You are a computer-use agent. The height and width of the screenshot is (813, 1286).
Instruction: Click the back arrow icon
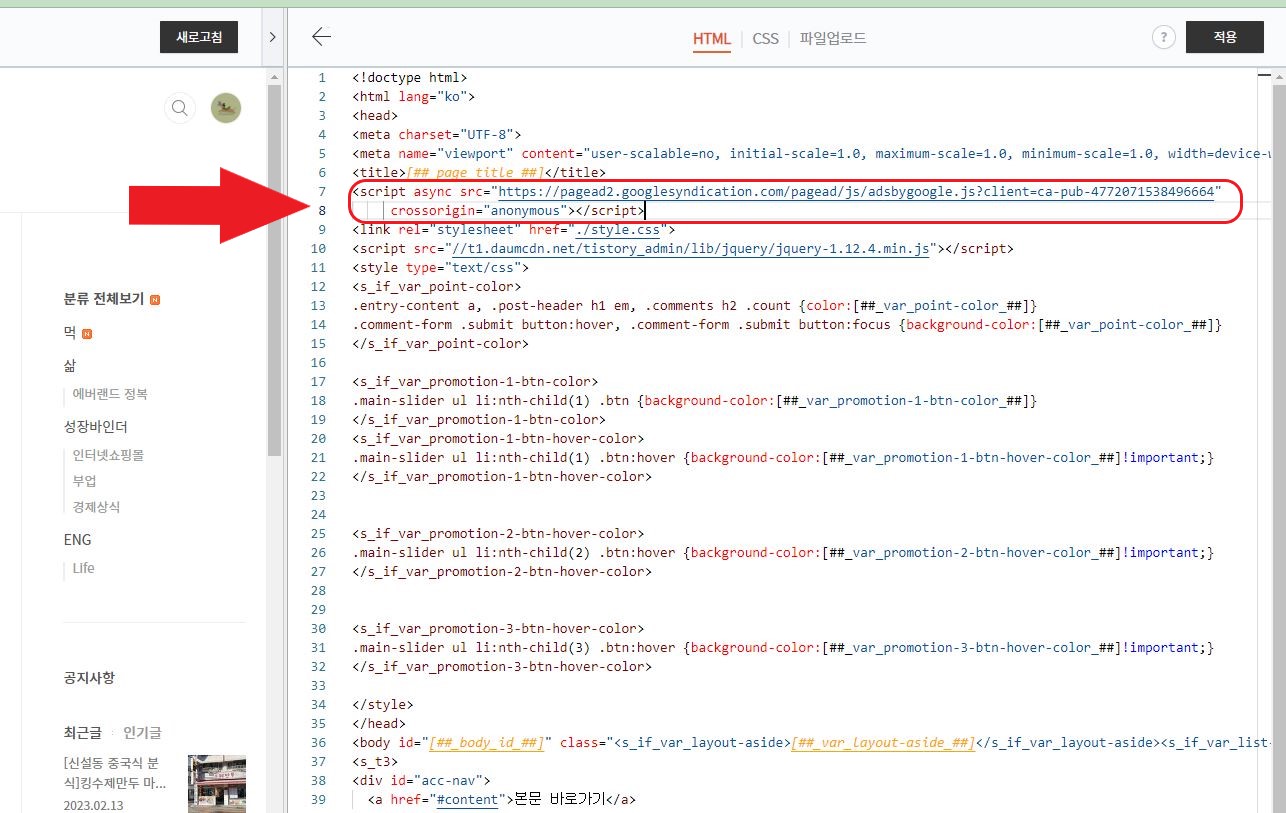321,37
